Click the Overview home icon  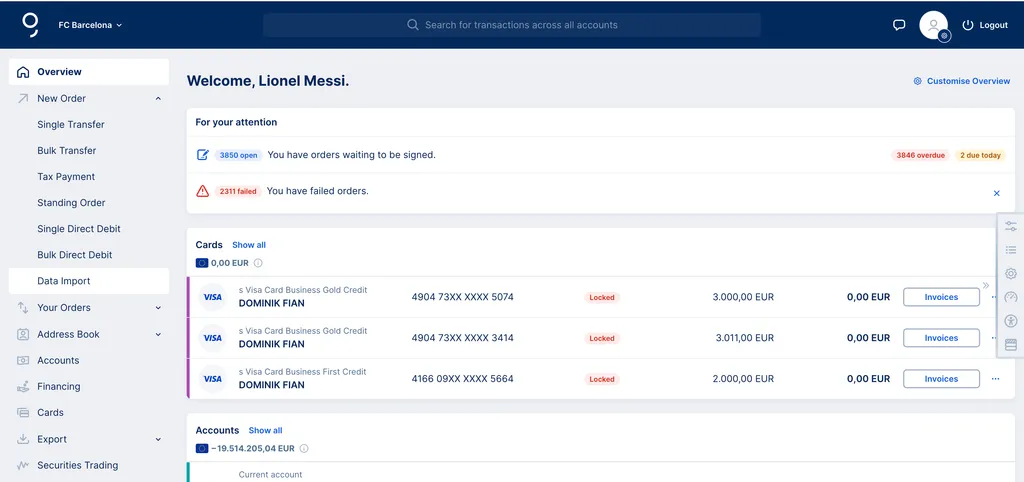[23, 72]
